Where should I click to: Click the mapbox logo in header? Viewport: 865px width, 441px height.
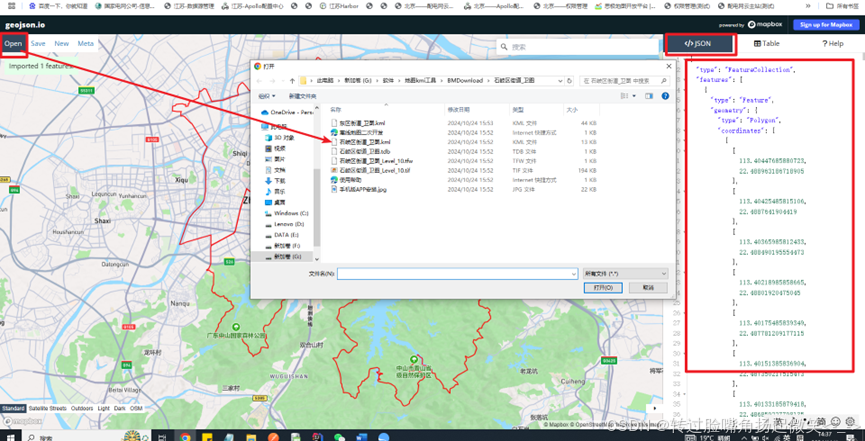(x=767, y=25)
